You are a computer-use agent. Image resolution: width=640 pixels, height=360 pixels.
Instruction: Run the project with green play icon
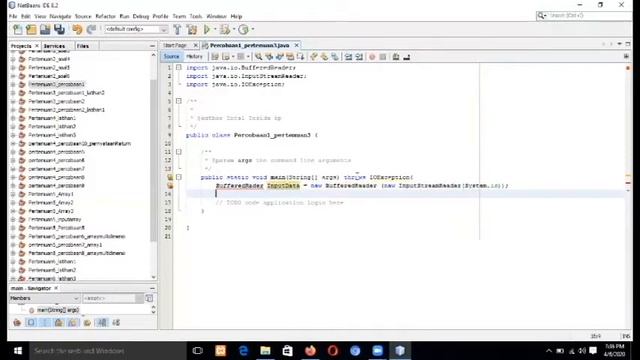[x=207, y=29]
